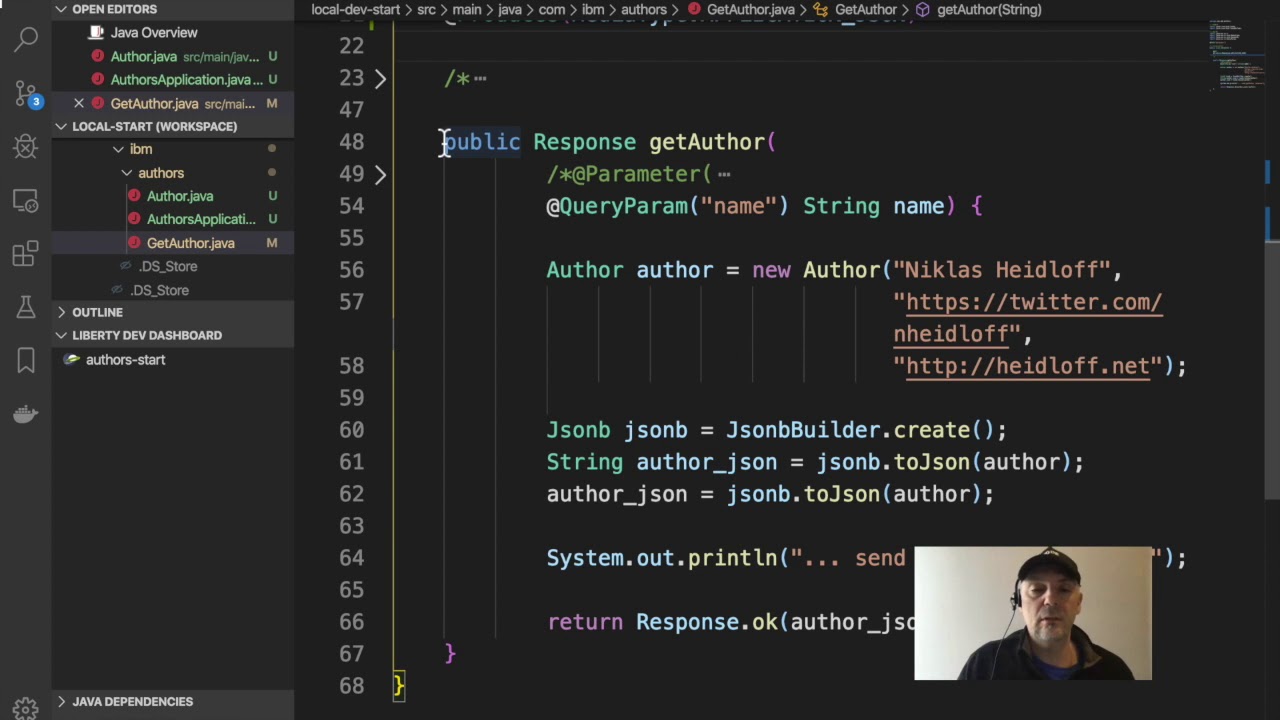Open the Search view in activity bar
Image resolution: width=1280 pixels, height=720 pixels.
coord(26,40)
